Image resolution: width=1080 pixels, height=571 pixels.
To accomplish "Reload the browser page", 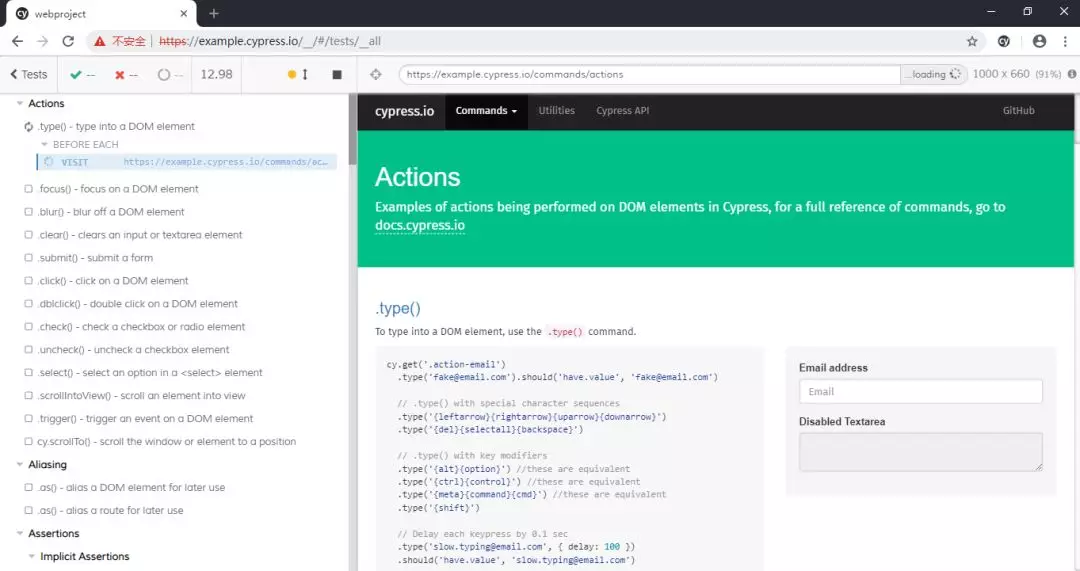I will tap(68, 41).
